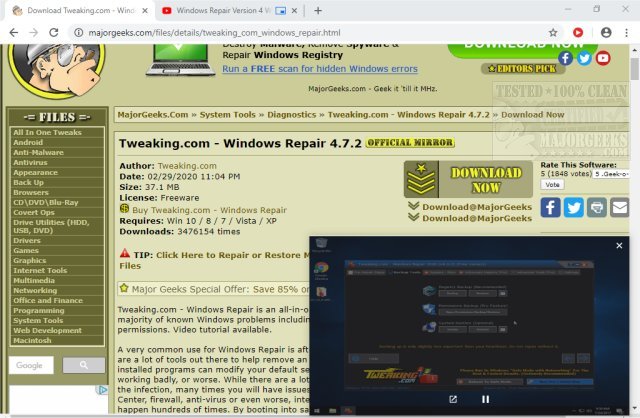Open MajorGeeks Twitter page in header
Viewport: 640px width, 418px height.
point(584,58)
